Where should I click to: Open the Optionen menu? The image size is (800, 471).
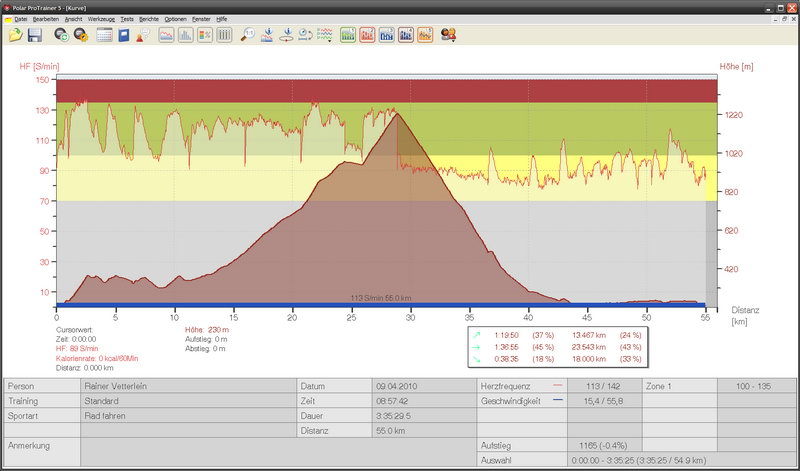point(175,19)
